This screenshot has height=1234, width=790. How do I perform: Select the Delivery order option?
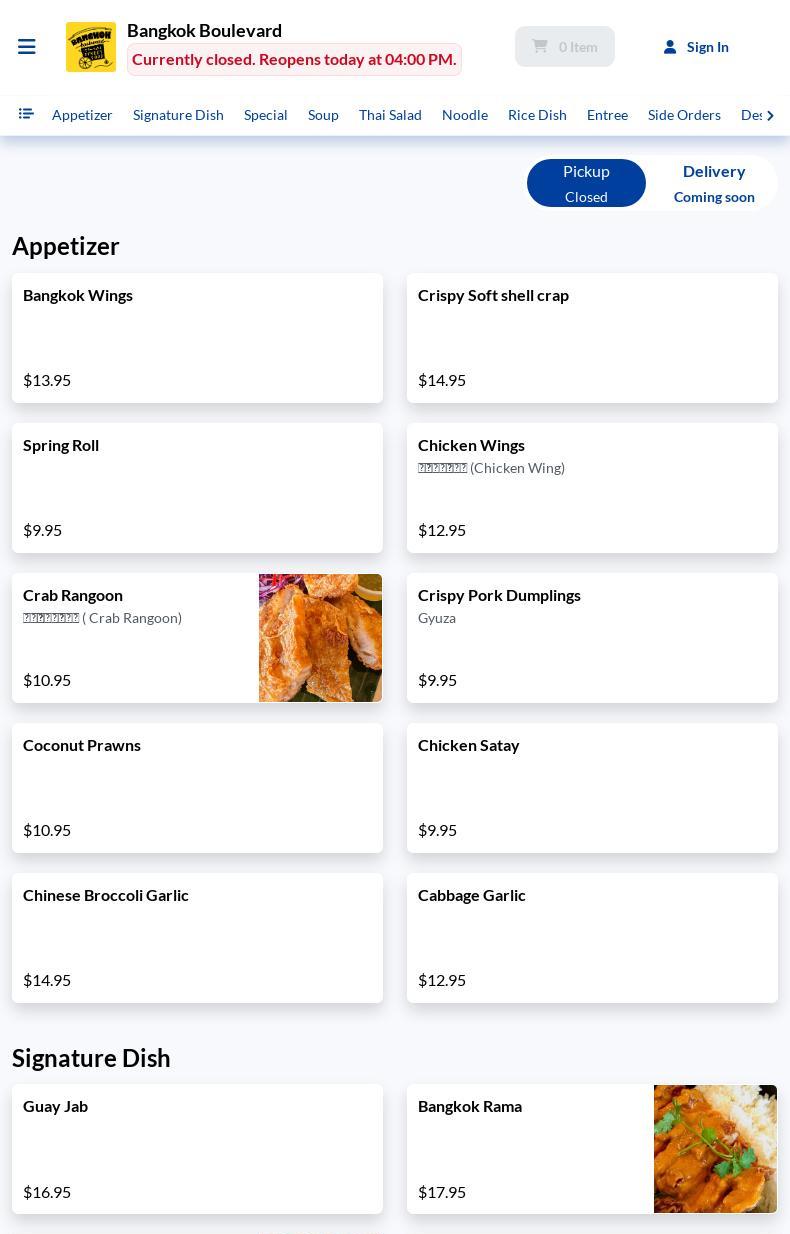(x=714, y=183)
